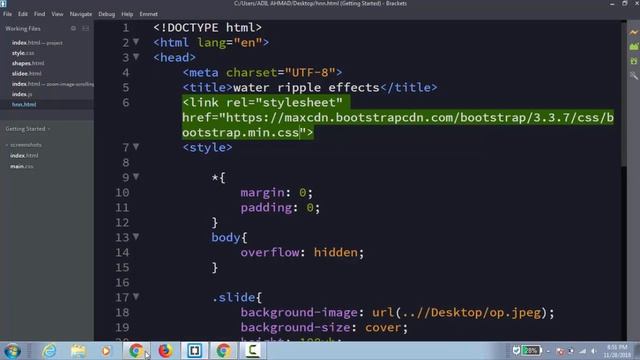Launch Internet Explorer from the taskbar
This screenshot has height=360, width=640.
tap(49, 351)
